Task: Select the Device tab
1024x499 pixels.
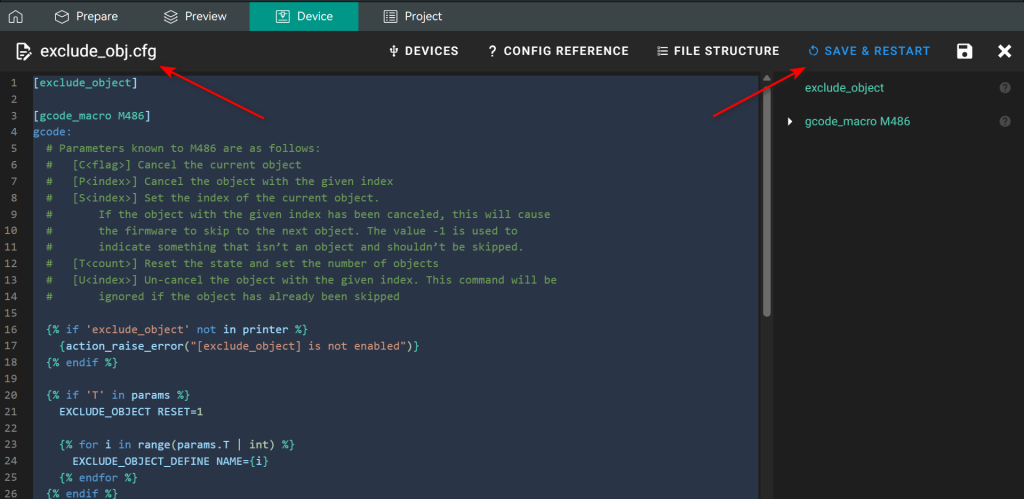Action: coord(303,16)
